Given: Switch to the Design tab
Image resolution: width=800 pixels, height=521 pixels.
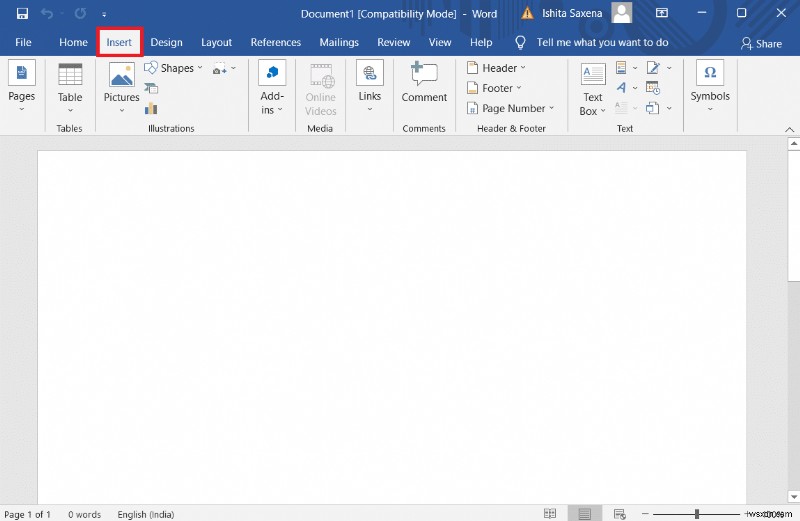Looking at the screenshot, I should pos(166,42).
